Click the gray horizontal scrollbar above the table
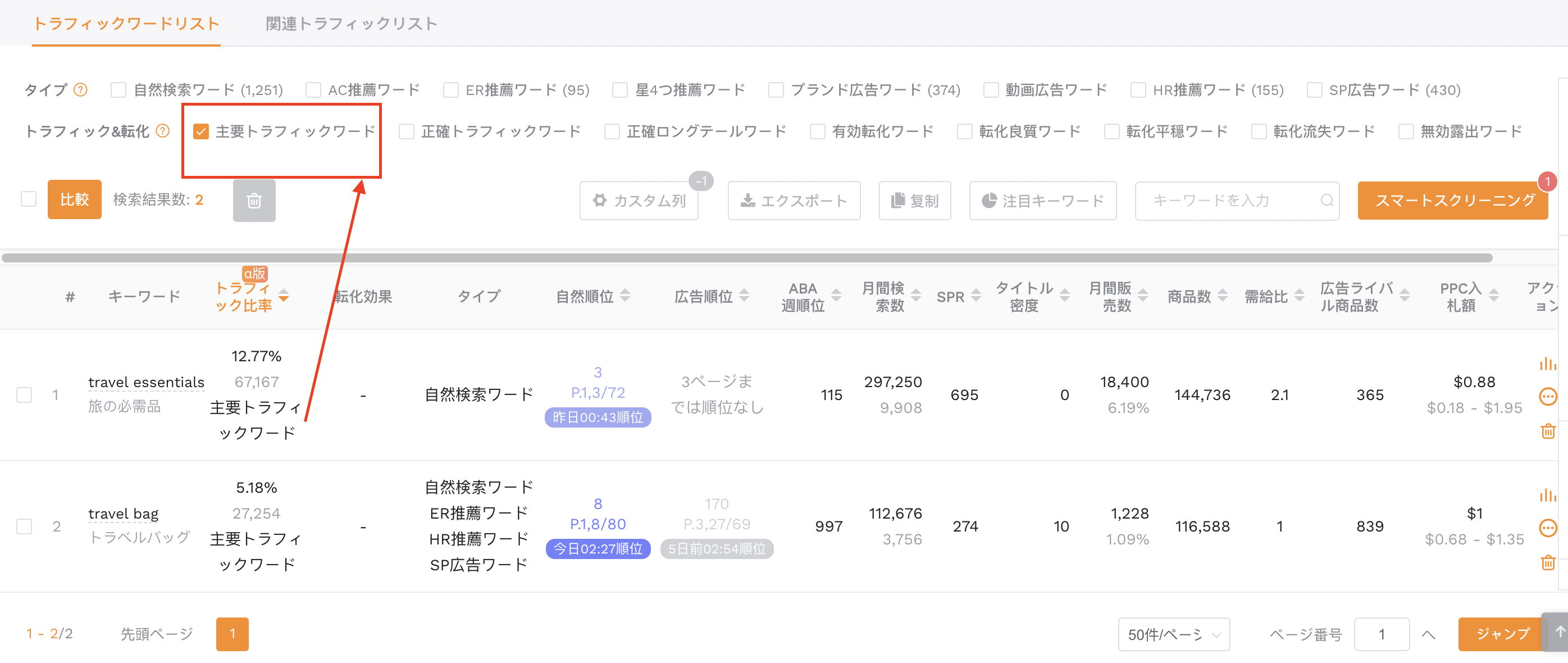The height and width of the screenshot is (663, 1568). click(747, 258)
